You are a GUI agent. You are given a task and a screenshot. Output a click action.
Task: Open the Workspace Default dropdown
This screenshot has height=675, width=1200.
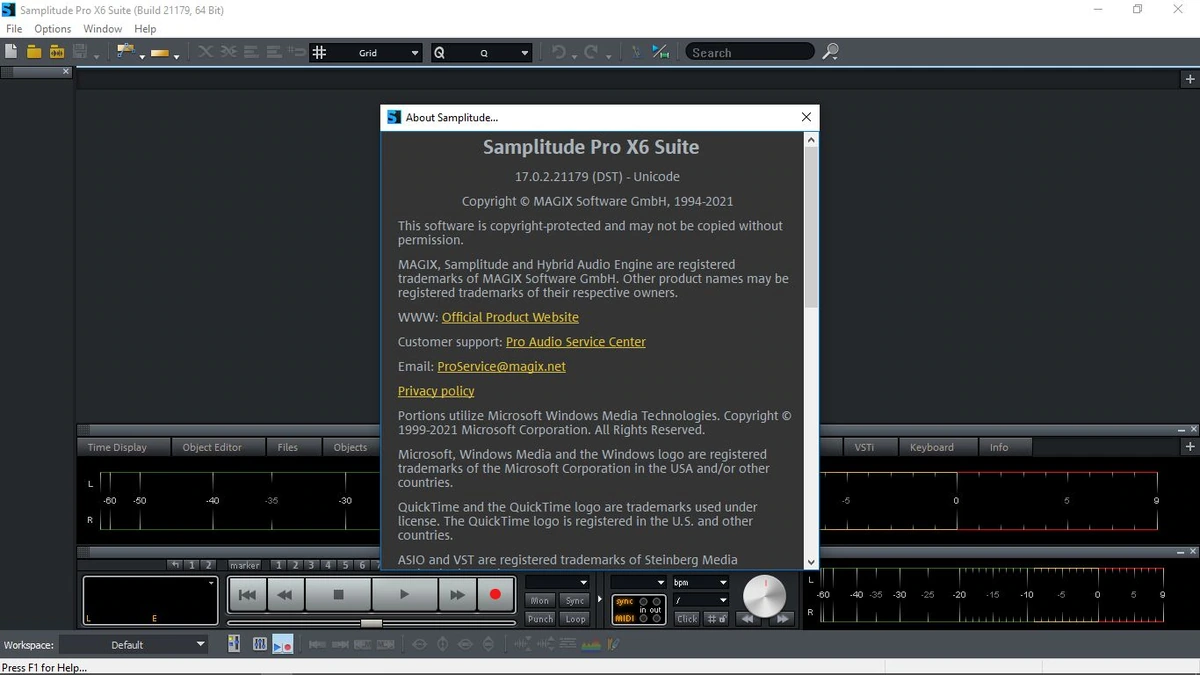[x=134, y=645]
